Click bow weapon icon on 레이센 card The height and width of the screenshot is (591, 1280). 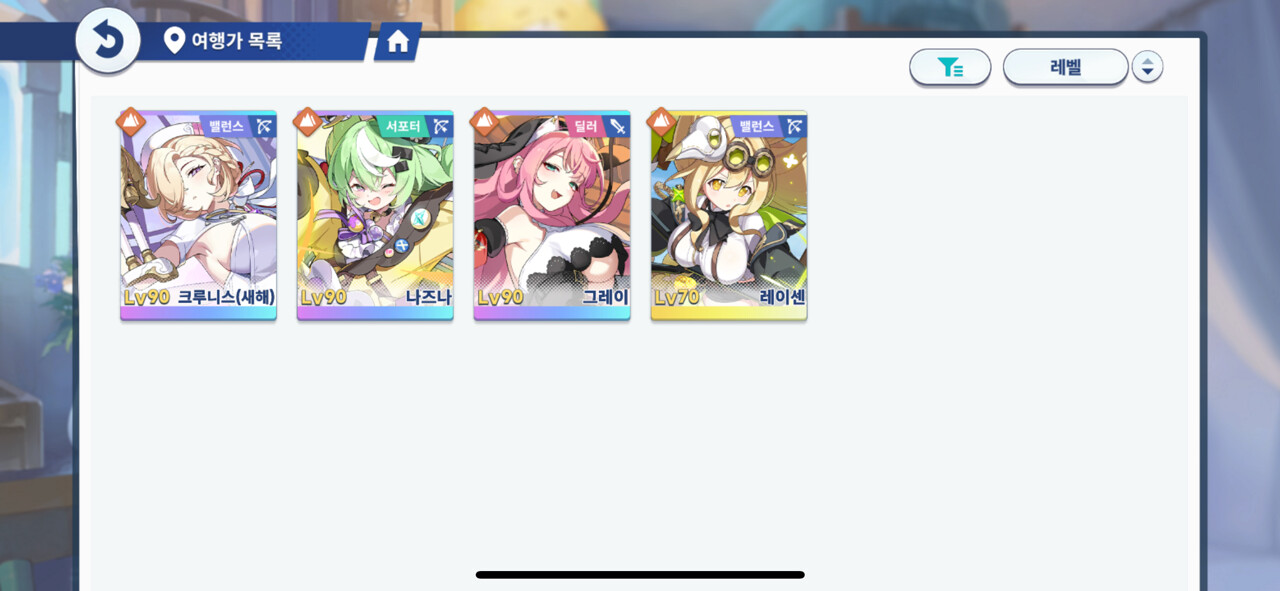click(795, 126)
